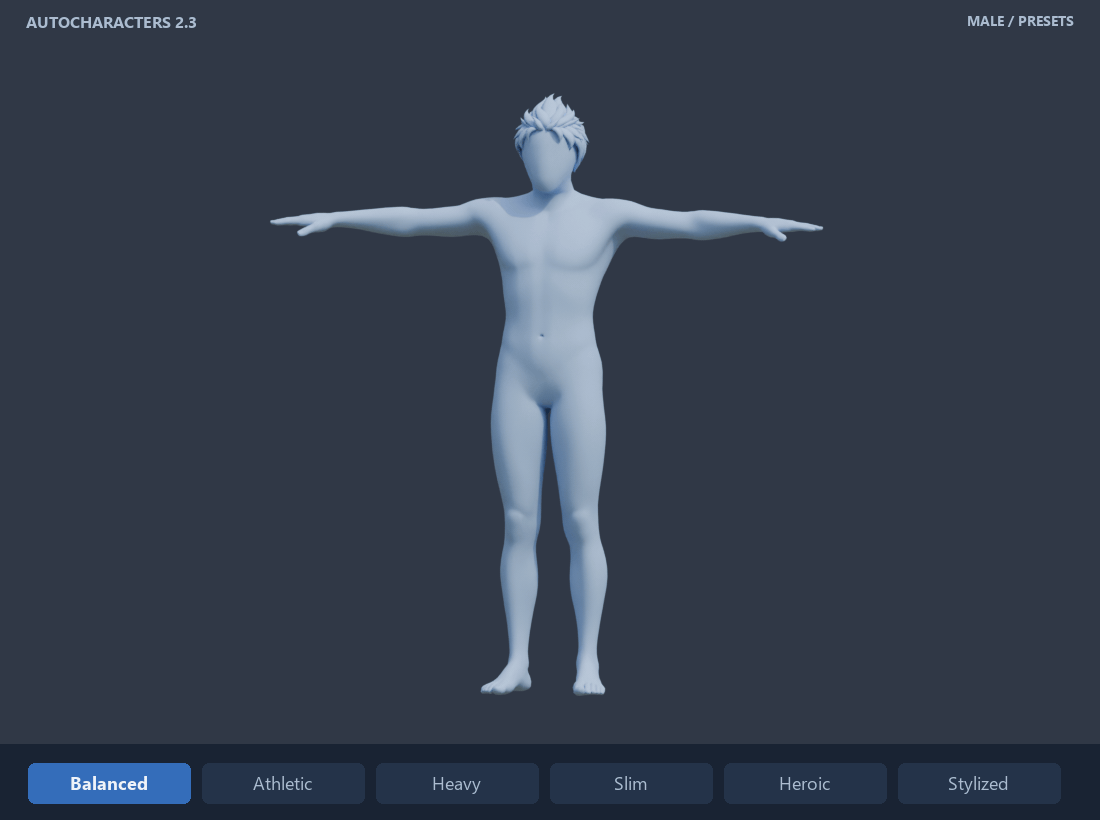Screen dimensions: 1100x820
Task: Select the Balanced preset
Action: tap(109, 784)
